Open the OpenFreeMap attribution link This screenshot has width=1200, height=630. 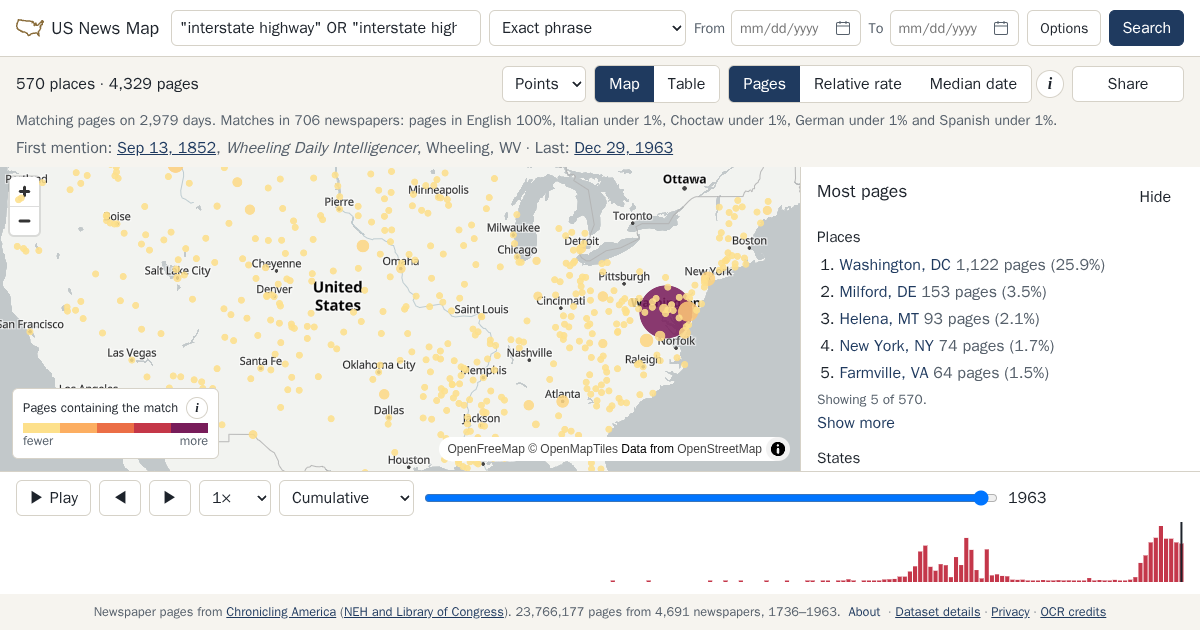[486, 449]
